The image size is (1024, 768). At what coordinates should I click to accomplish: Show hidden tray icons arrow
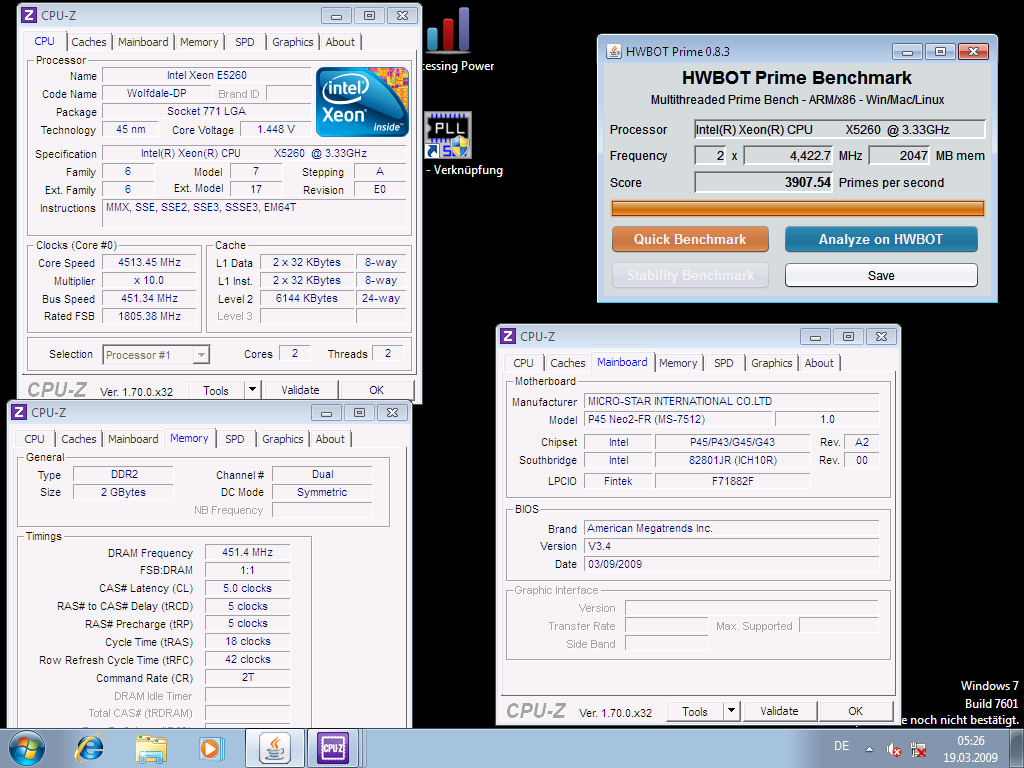click(869, 749)
